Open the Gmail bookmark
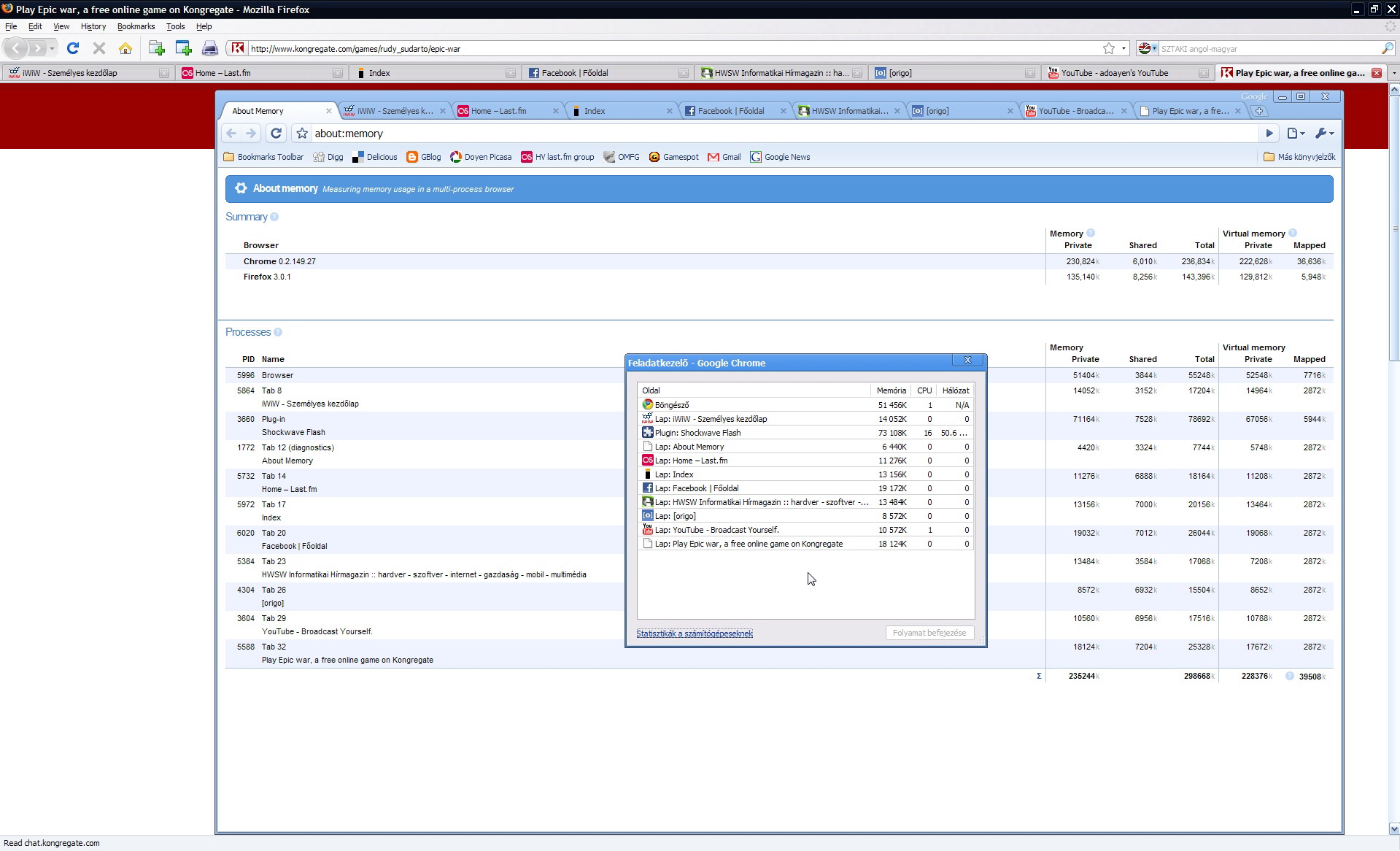Image resolution: width=1400 pixels, height=851 pixels. pos(724,157)
